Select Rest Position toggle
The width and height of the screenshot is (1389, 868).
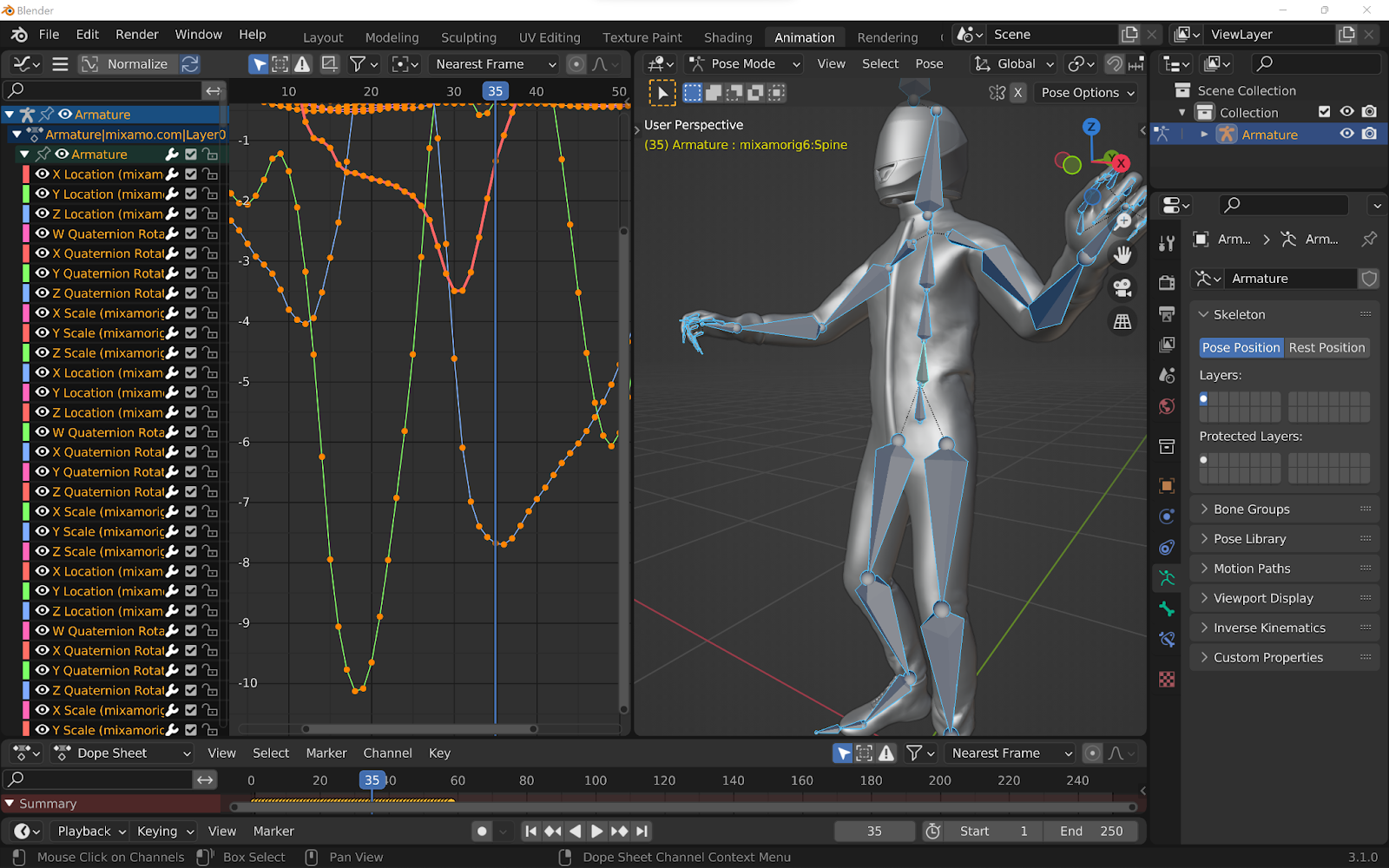click(x=1326, y=347)
